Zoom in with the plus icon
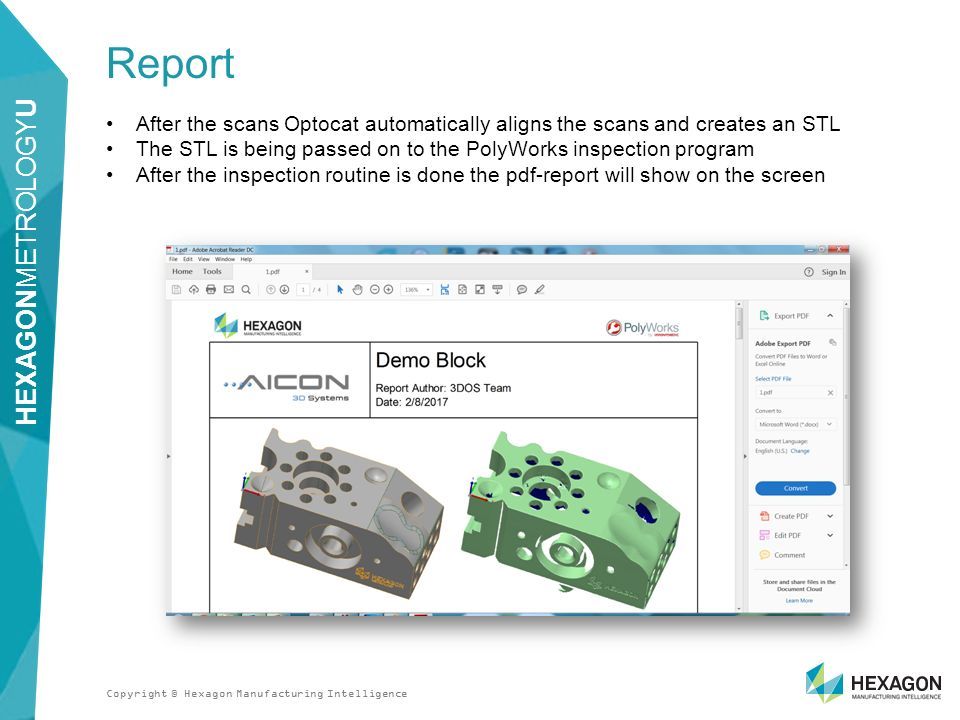 click(388, 290)
